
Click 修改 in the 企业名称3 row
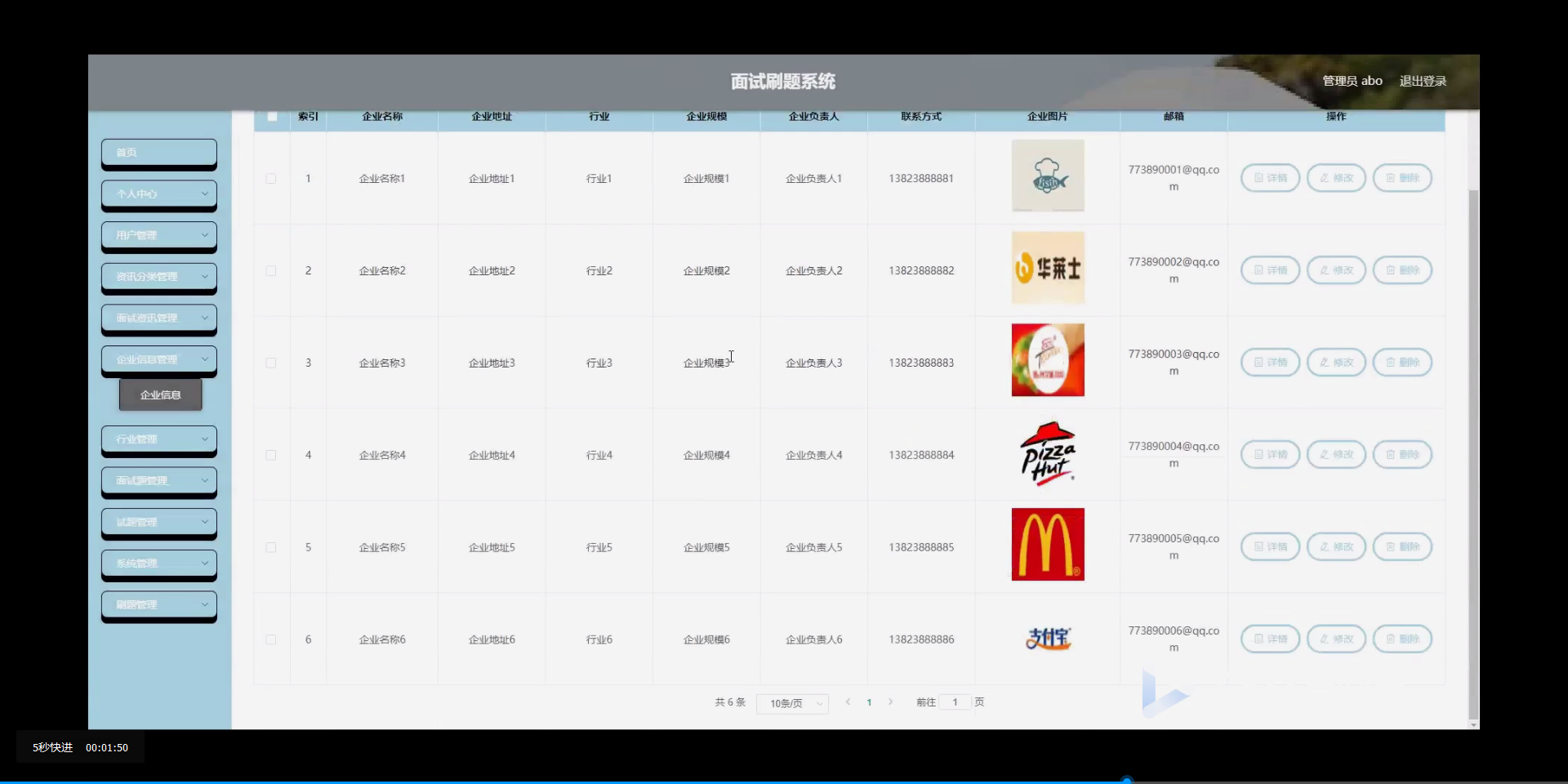1336,363
